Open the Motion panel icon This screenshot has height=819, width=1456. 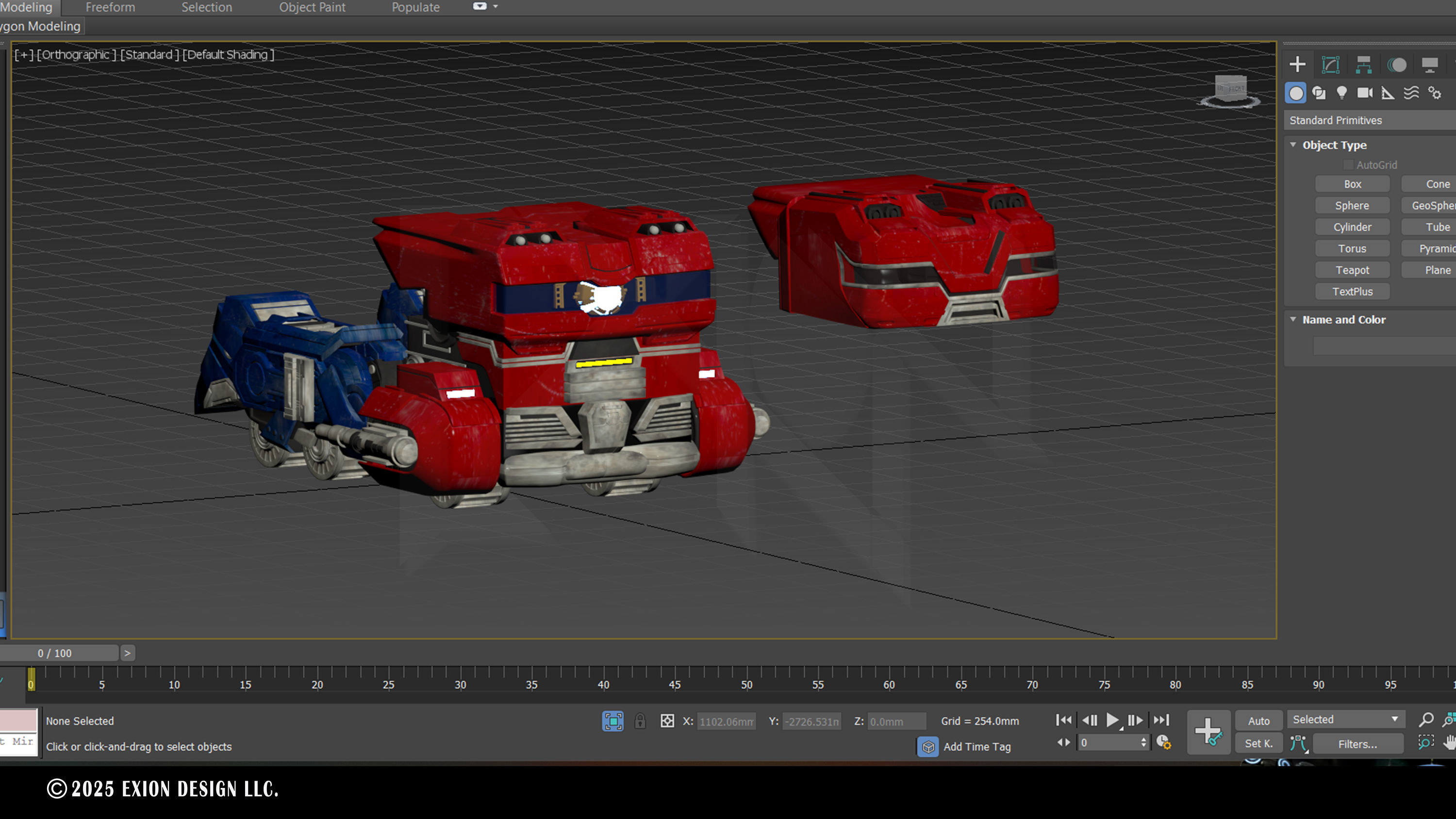coord(1397,65)
